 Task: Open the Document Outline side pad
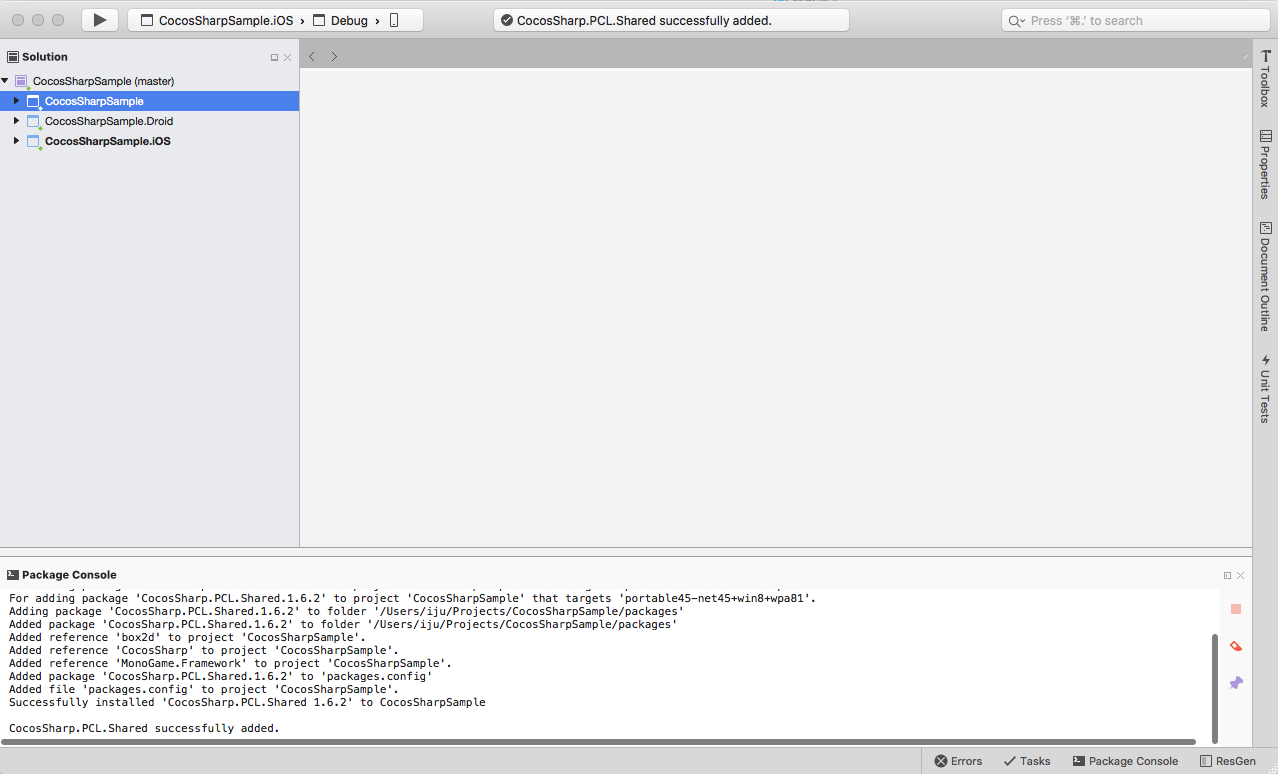(x=1265, y=277)
